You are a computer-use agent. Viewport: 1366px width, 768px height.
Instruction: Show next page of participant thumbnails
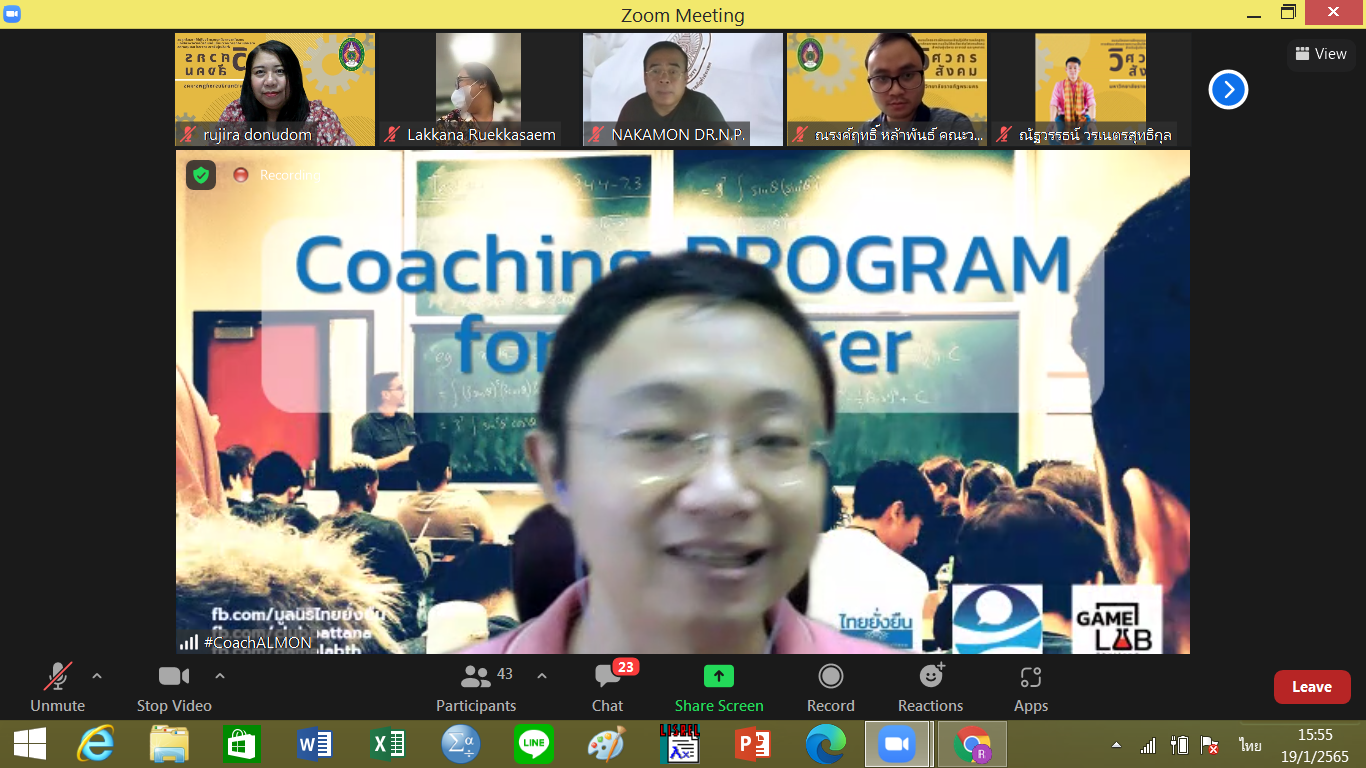[x=1228, y=90]
